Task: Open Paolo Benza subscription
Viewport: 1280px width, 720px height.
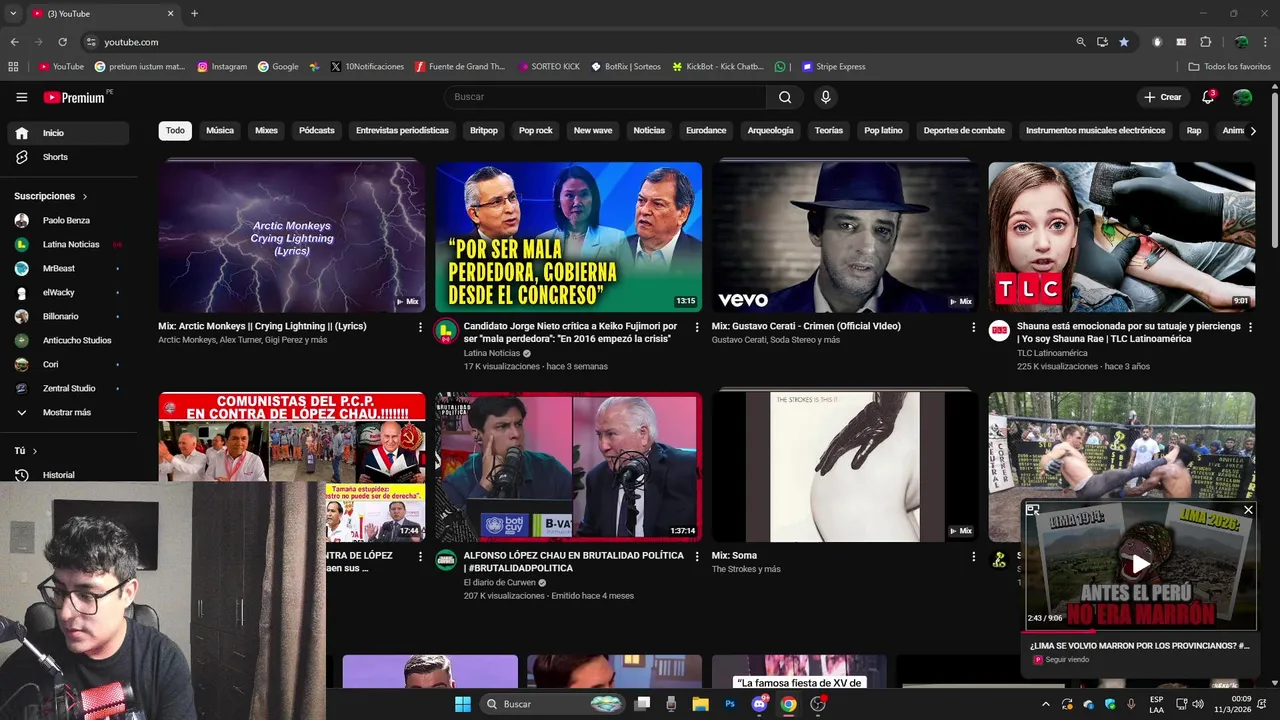Action: click(68, 220)
